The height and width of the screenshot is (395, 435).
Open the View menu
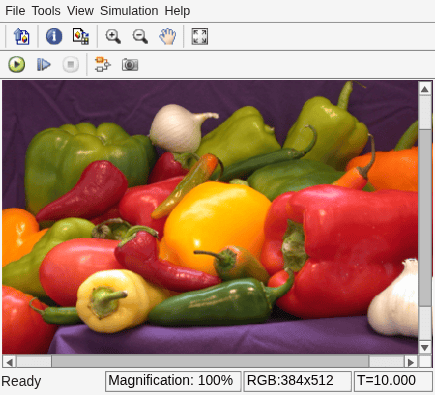tap(80, 11)
